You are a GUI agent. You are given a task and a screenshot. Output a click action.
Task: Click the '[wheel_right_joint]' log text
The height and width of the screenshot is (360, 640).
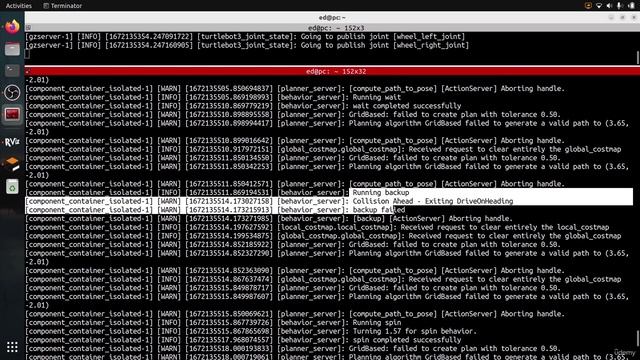(x=431, y=45)
